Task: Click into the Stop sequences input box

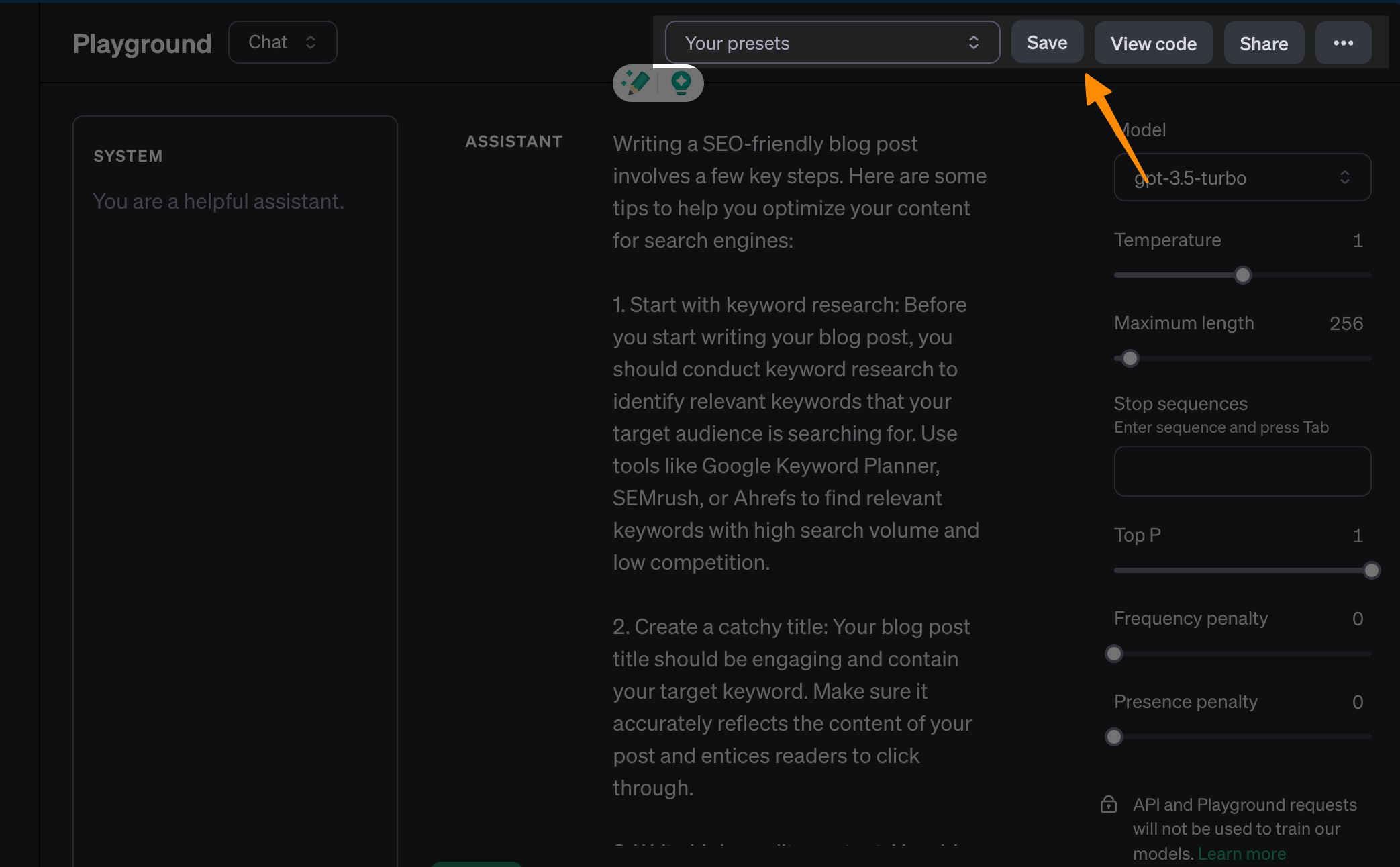Action: coord(1242,471)
